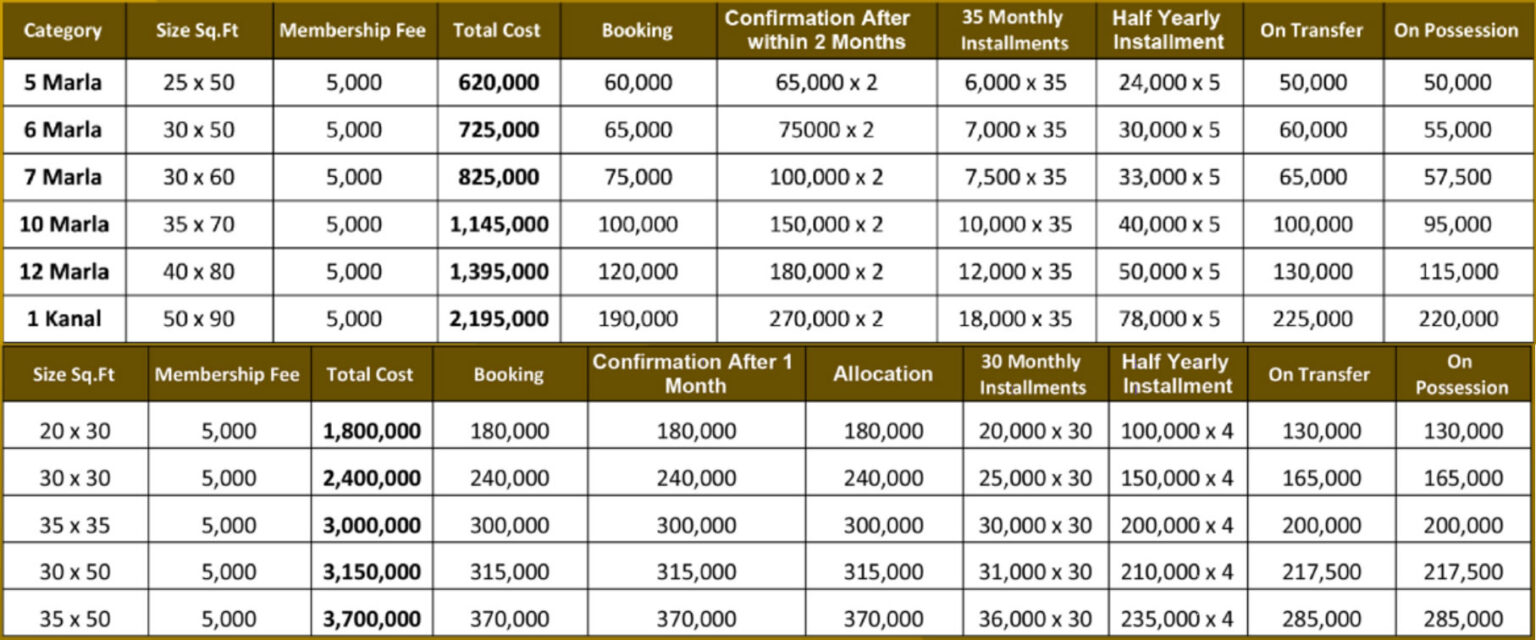Select the 12 Marla category cell

click(62, 271)
